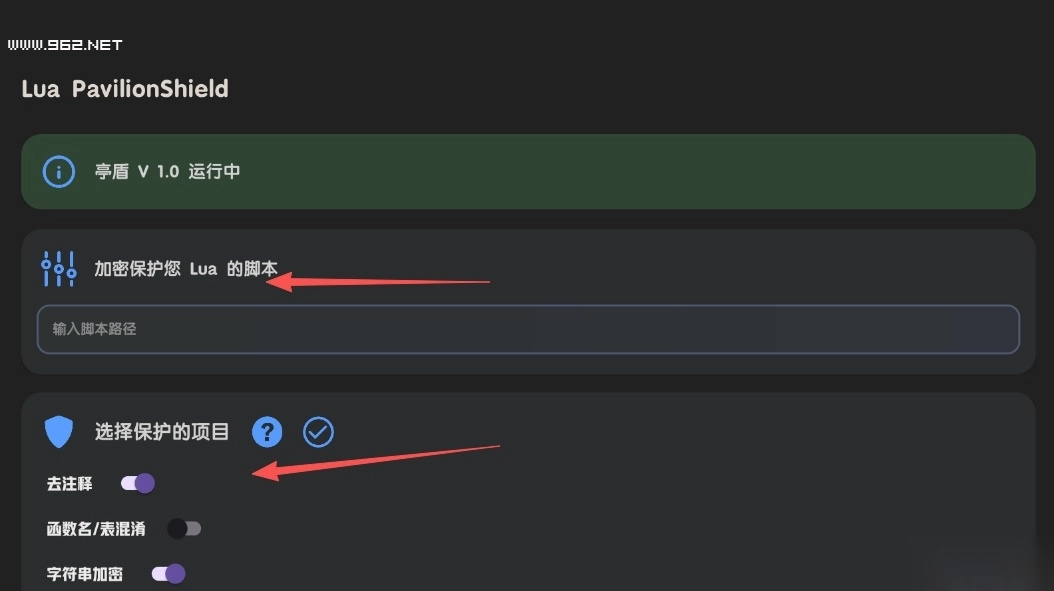Click the info icon in the green banner

59,171
